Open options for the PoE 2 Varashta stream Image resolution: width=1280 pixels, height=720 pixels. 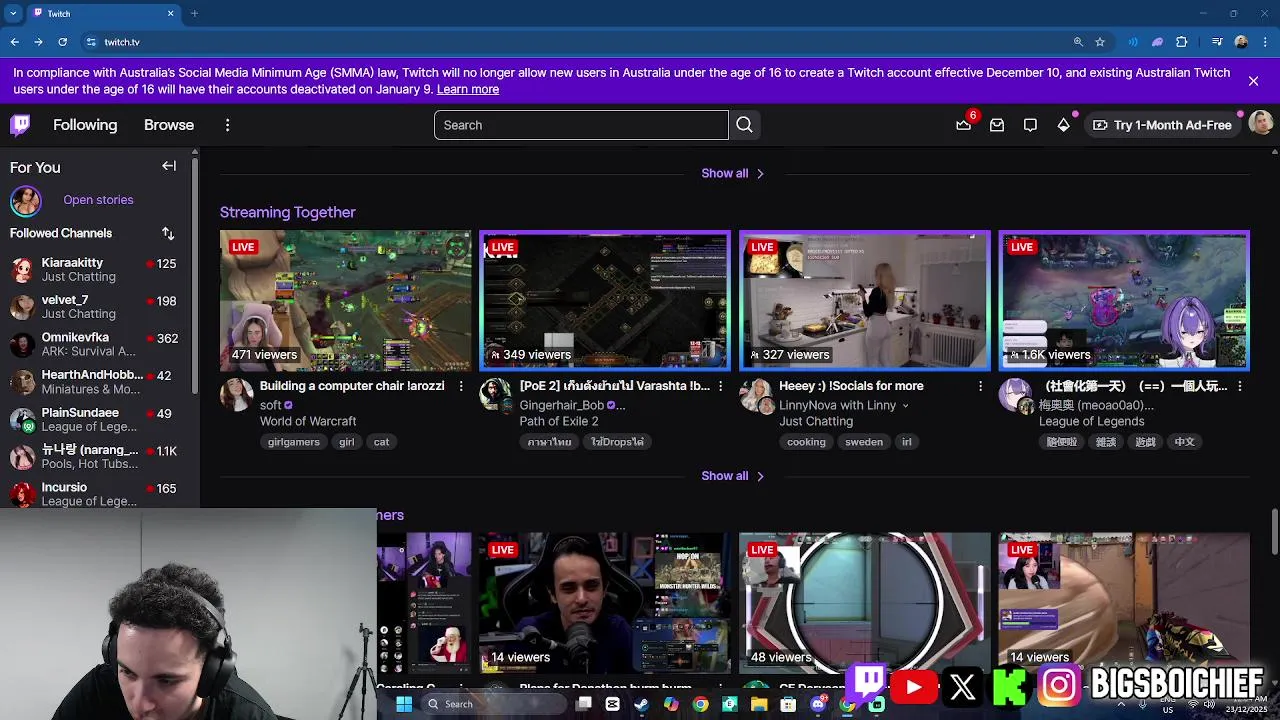(720, 386)
